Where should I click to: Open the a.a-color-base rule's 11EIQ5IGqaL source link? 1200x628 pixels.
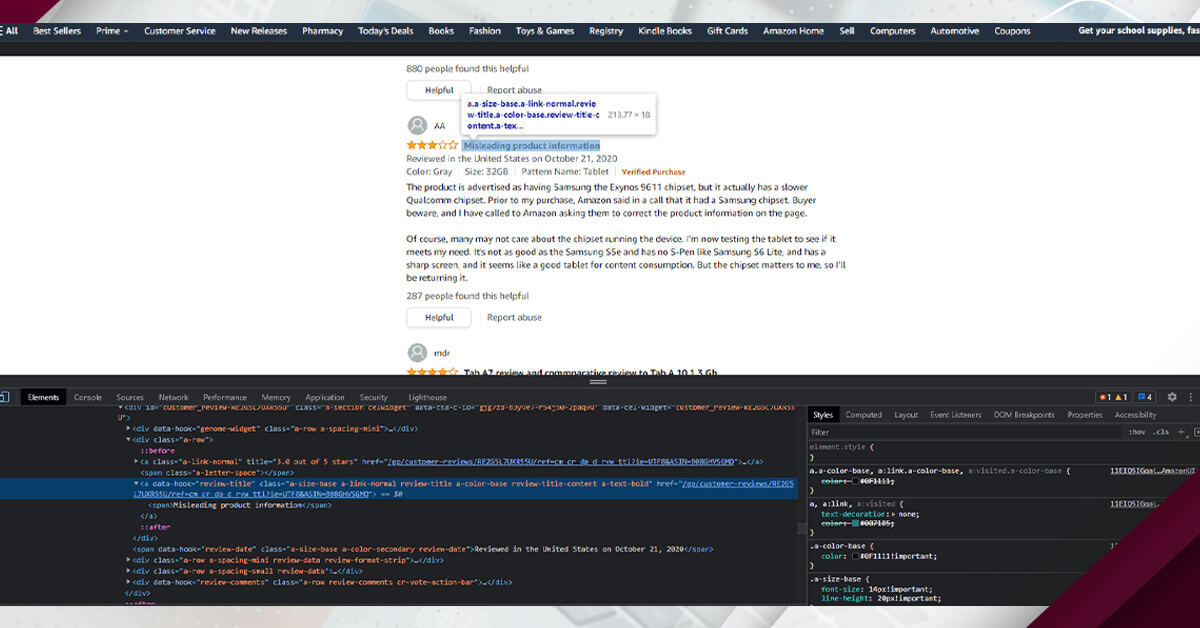point(1153,470)
